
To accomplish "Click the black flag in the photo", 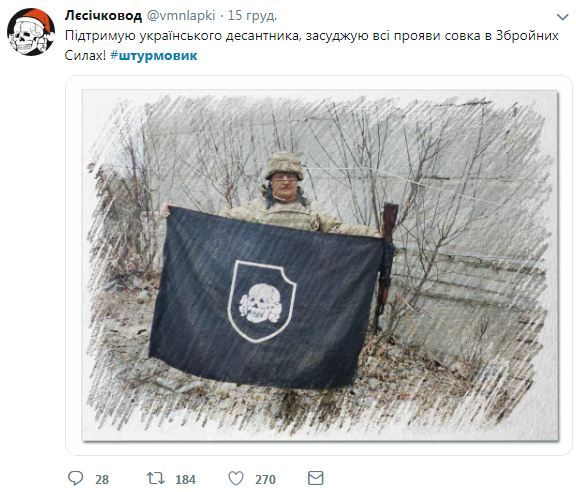I will (x=266, y=298).
